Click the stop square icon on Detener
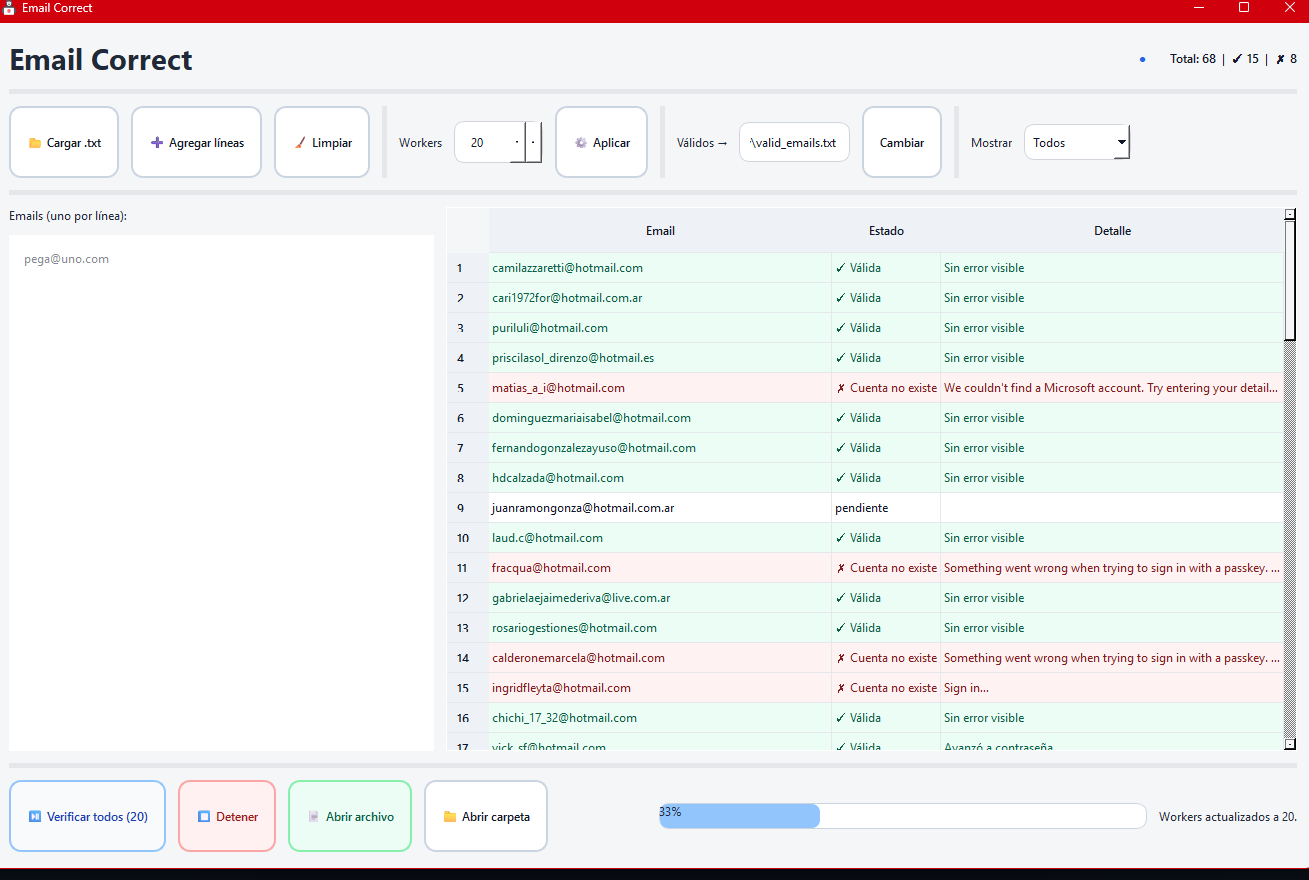The width and height of the screenshot is (1309, 880). coord(204,817)
